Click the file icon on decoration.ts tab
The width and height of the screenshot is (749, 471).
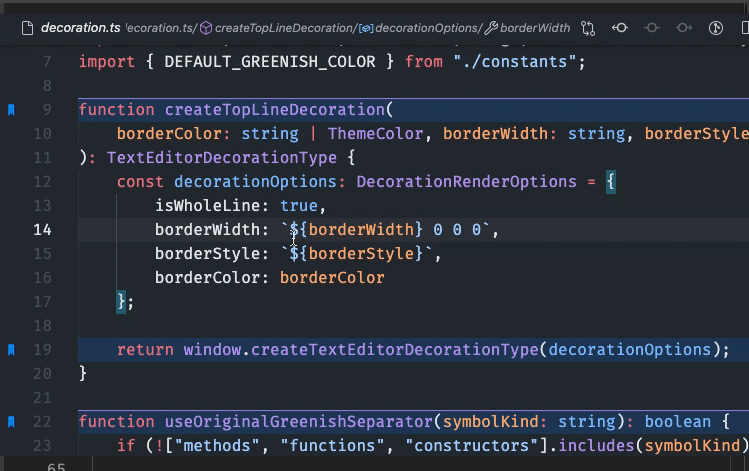coord(27,28)
